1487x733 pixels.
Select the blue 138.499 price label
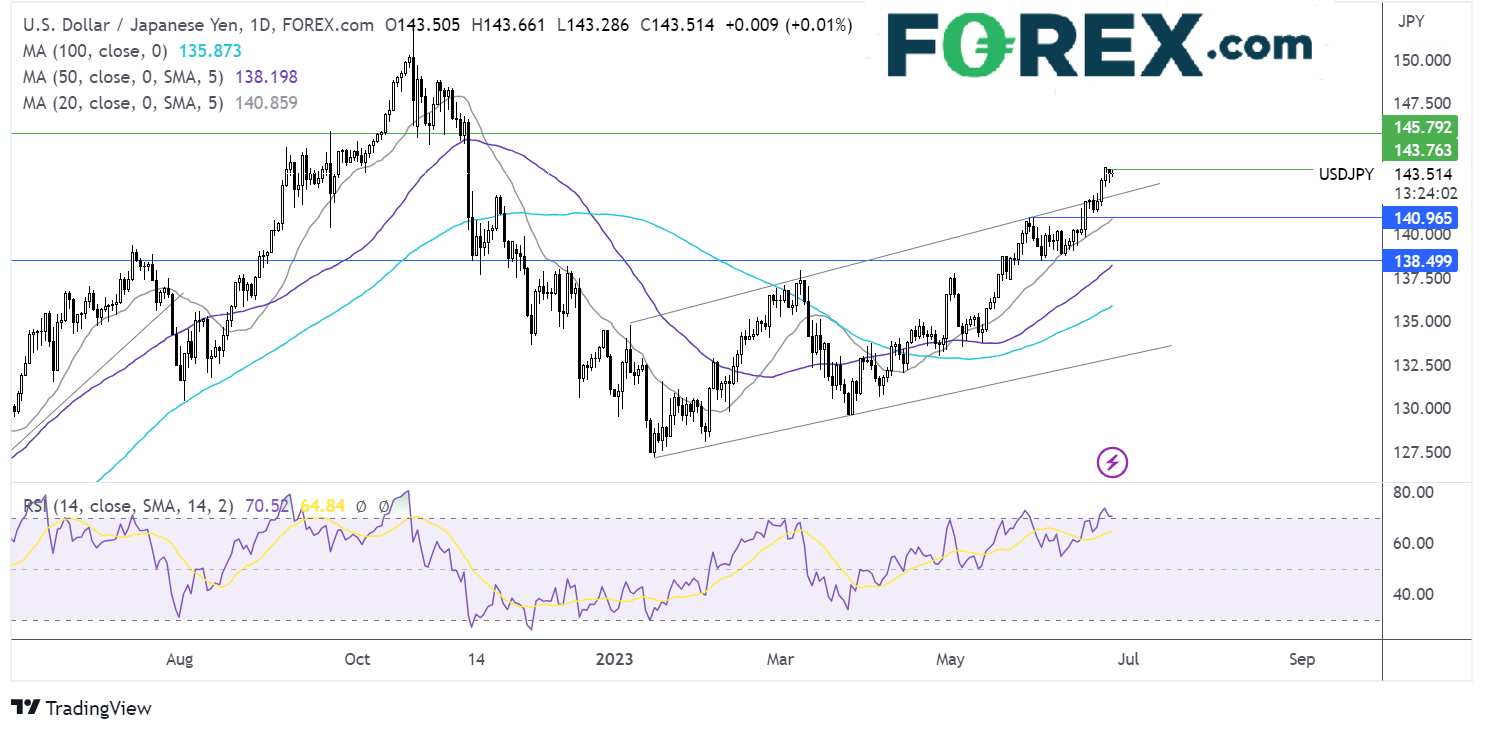pos(1421,260)
